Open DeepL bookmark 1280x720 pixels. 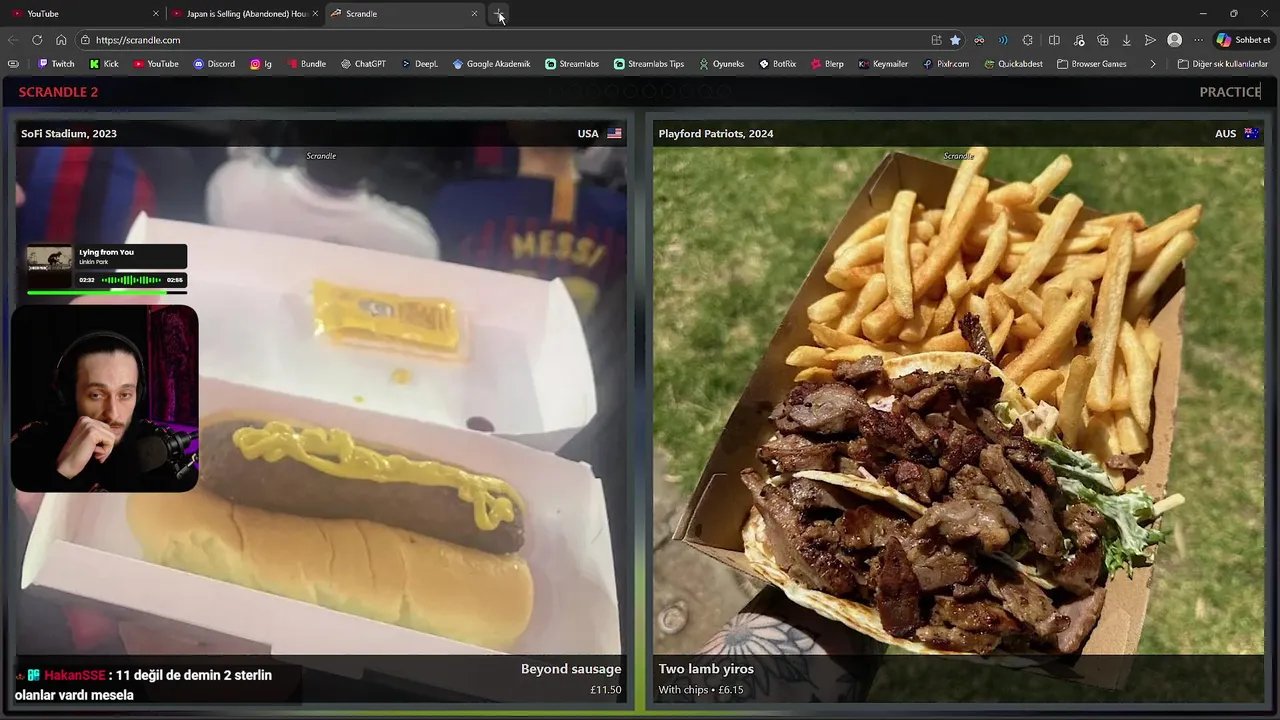click(420, 64)
